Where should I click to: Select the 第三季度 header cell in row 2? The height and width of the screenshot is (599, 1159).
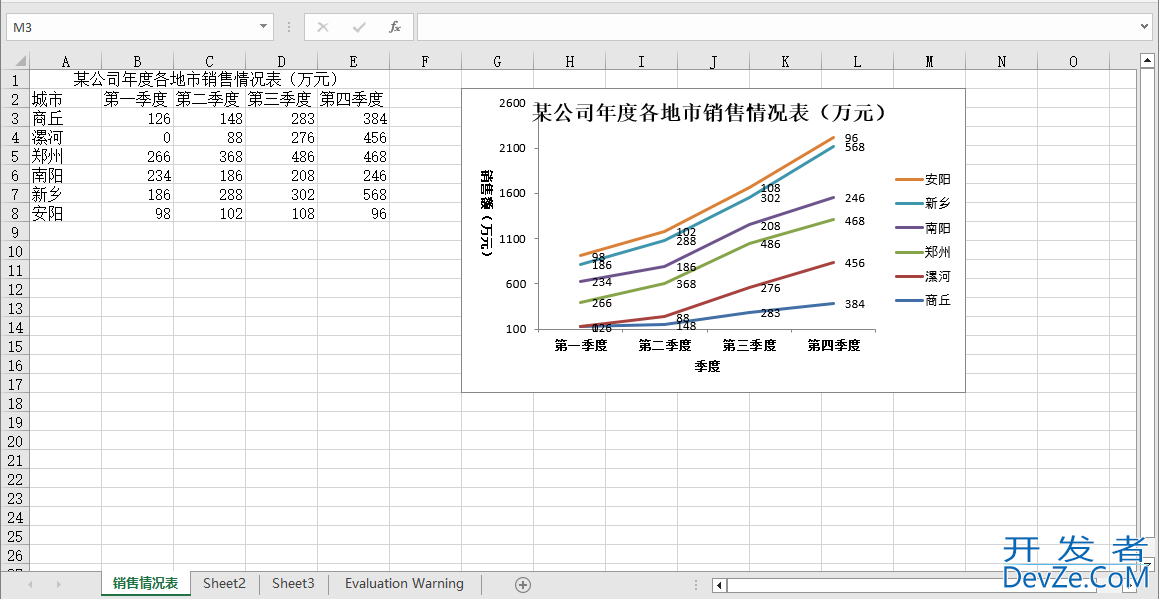coord(282,98)
